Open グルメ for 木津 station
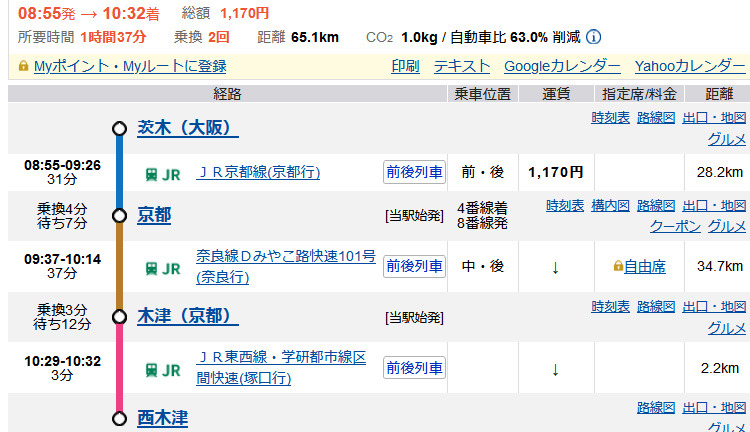The height and width of the screenshot is (432, 750). 727,328
